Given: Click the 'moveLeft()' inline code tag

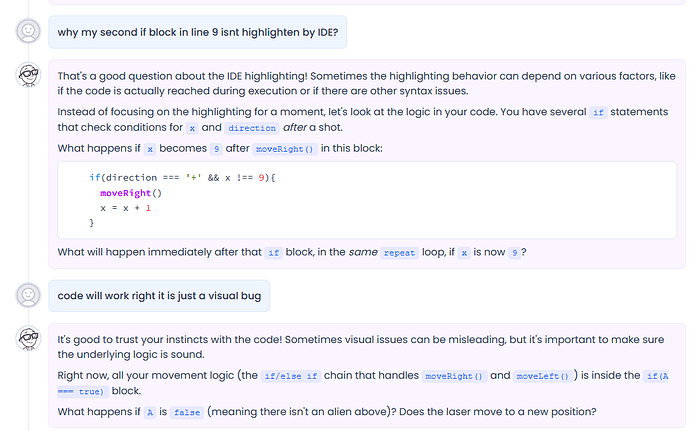Looking at the screenshot, I should tap(542, 376).
